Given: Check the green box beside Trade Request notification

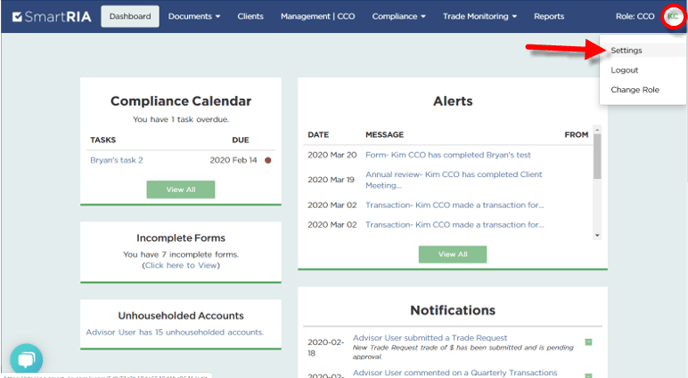Looking at the screenshot, I should click(588, 342).
